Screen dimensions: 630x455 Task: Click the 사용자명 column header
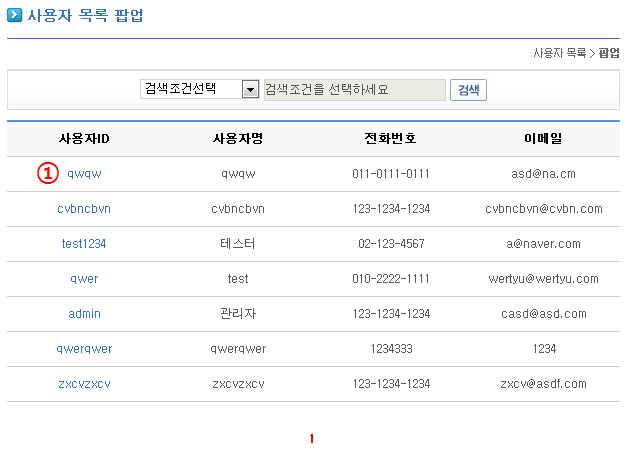238,138
